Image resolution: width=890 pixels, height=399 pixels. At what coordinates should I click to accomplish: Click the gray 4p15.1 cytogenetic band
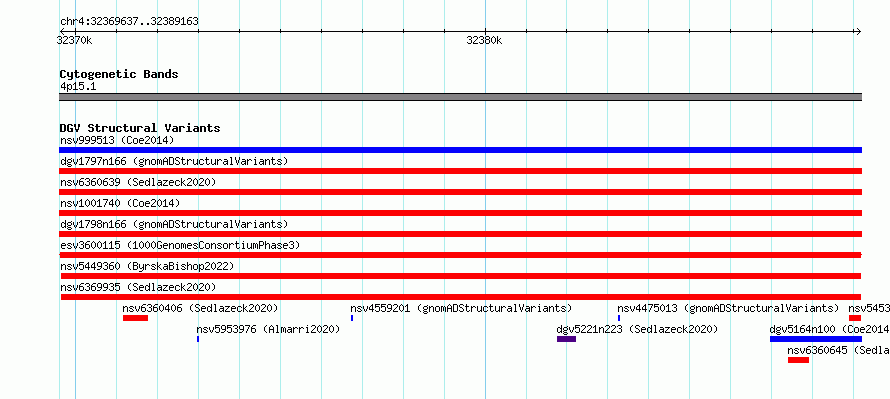point(460,97)
